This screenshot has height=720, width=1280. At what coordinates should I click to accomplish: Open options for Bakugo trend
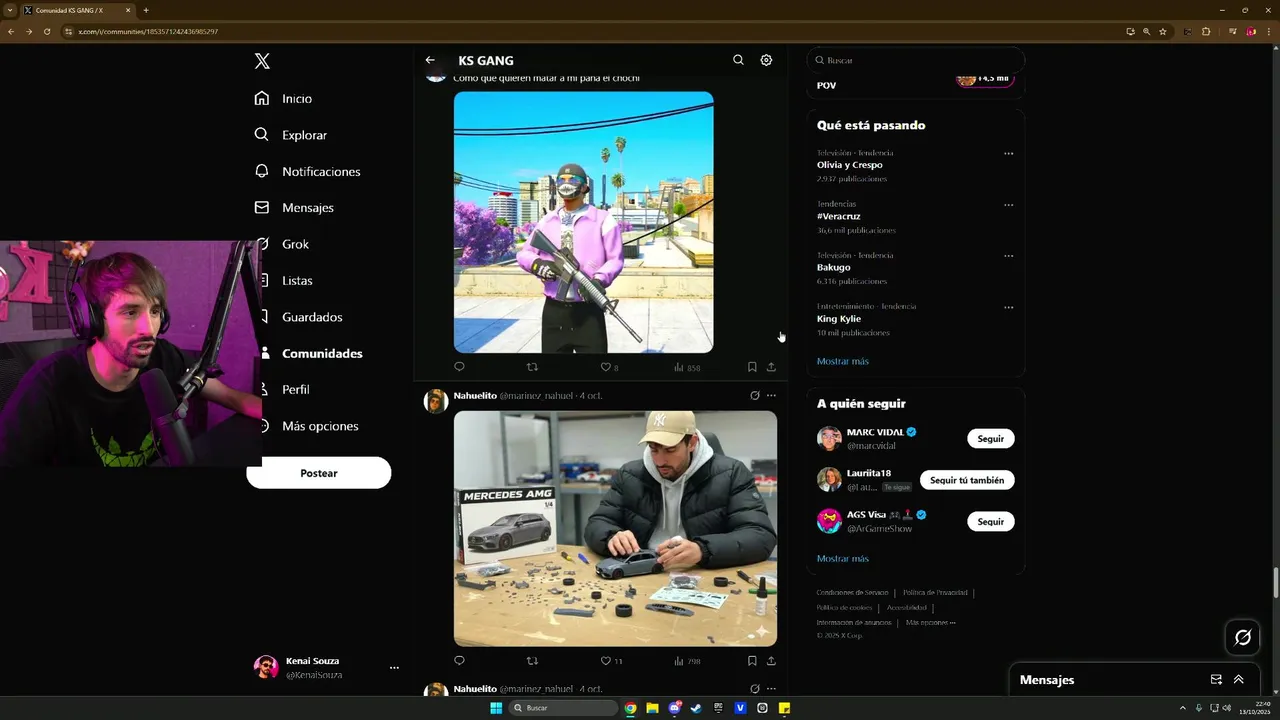pos(1008,255)
